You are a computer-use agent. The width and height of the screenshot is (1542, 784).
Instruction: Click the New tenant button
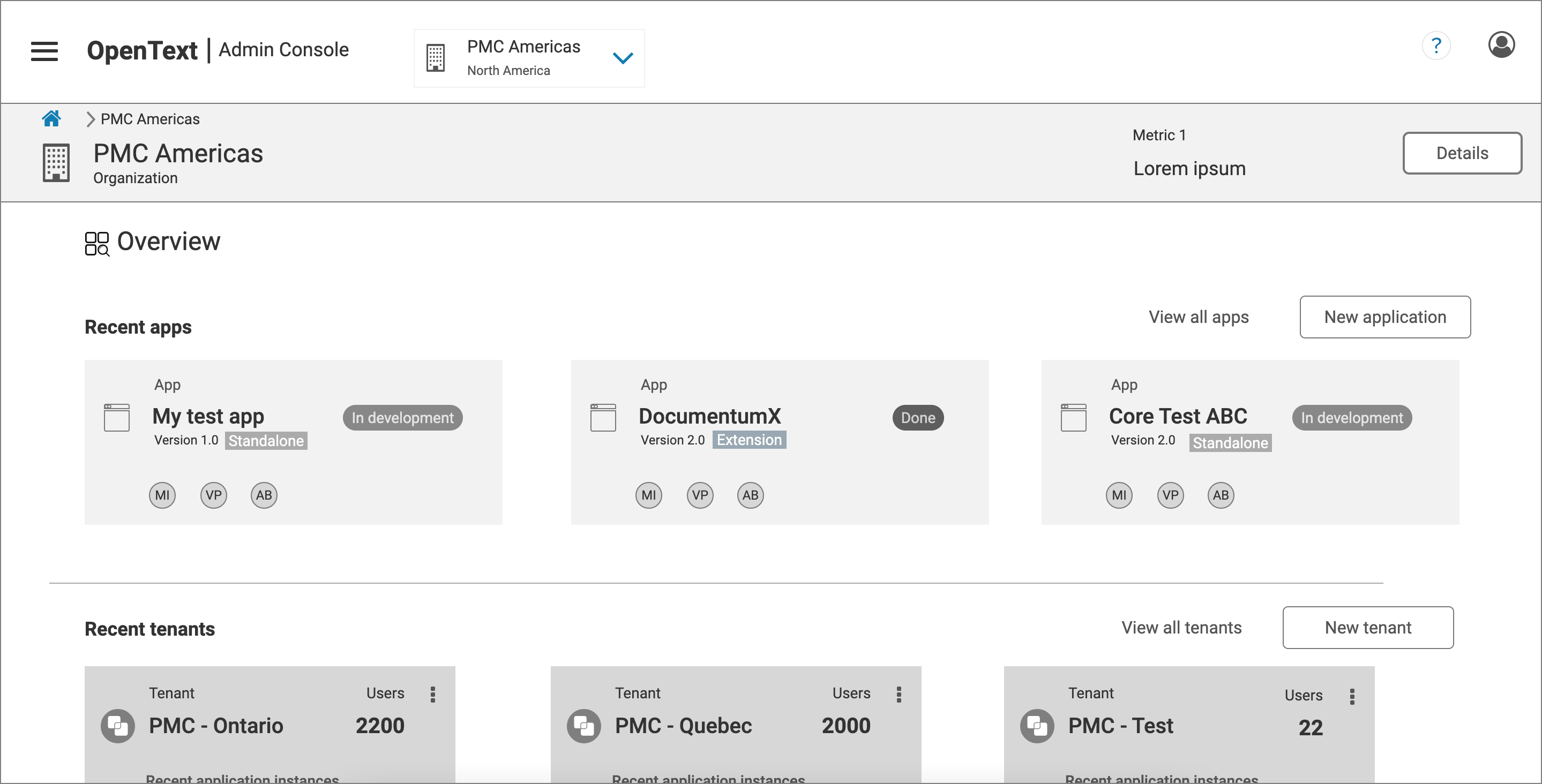pos(1368,627)
